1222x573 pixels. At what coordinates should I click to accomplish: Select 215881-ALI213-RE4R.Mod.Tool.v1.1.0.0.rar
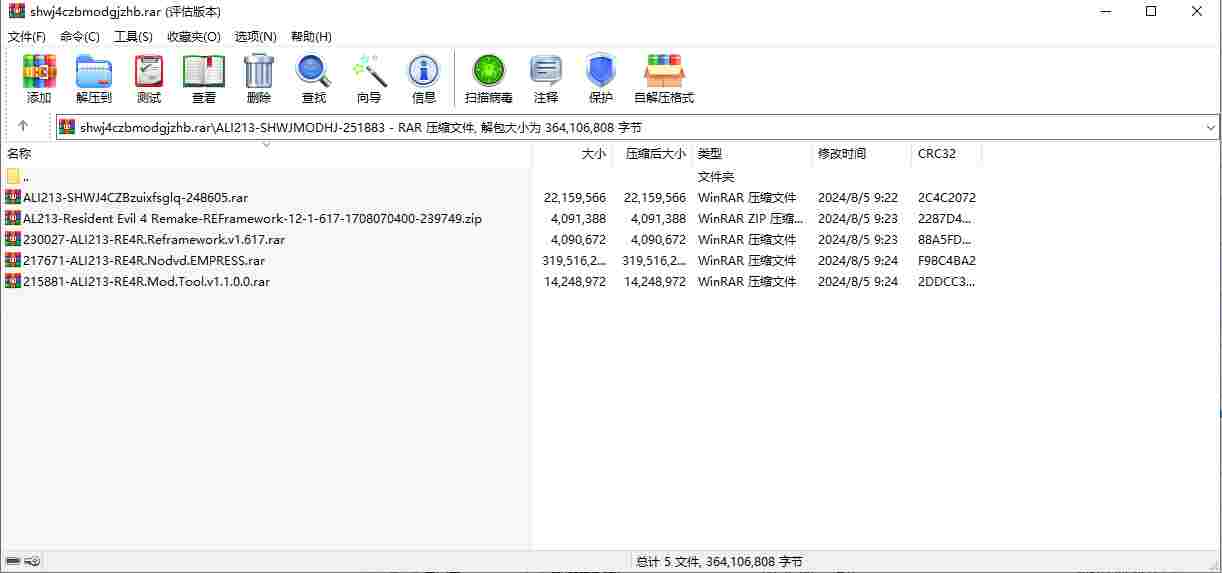coord(146,281)
